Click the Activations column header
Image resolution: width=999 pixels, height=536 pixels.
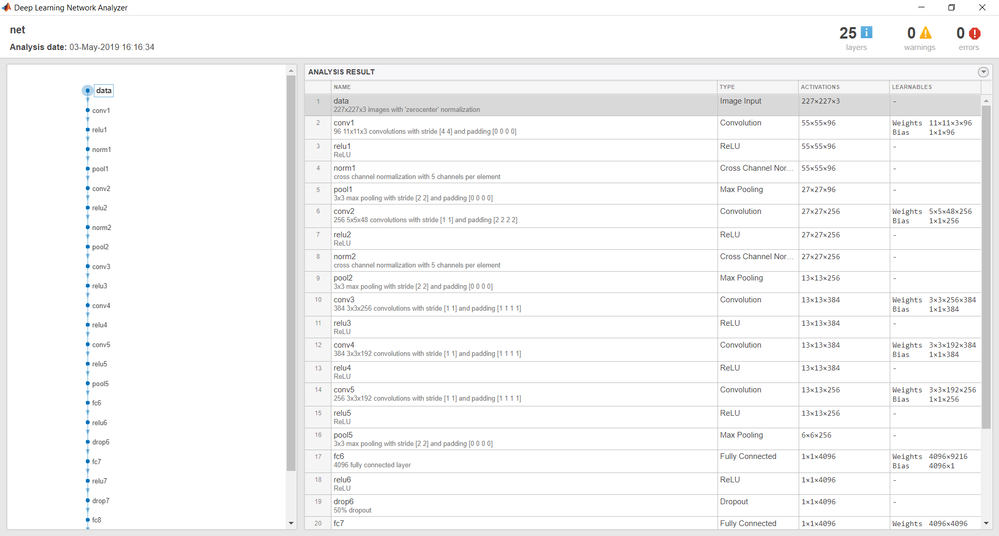[x=820, y=87]
